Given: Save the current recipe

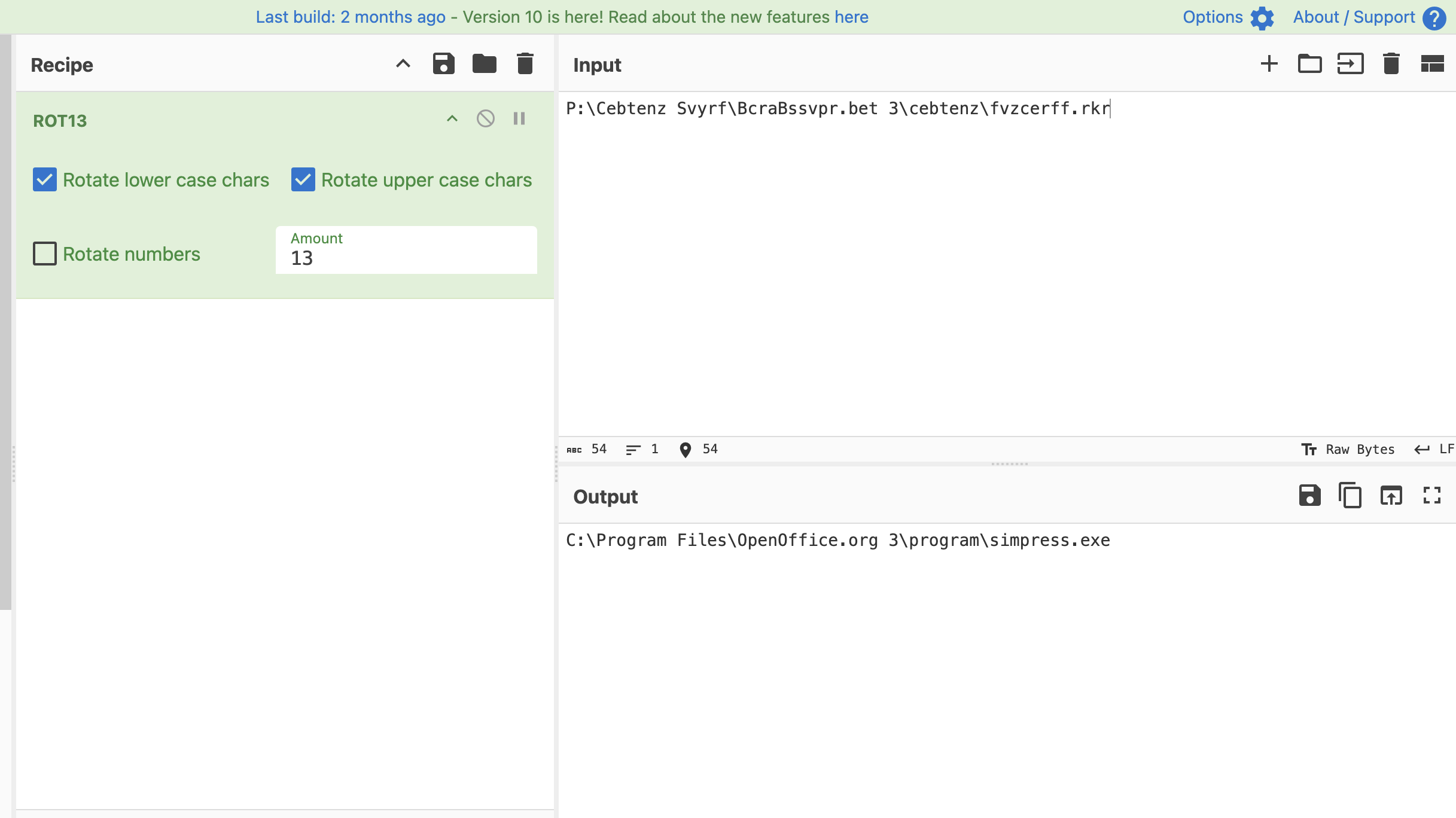Looking at the screenshot, I should pos(443,64).
